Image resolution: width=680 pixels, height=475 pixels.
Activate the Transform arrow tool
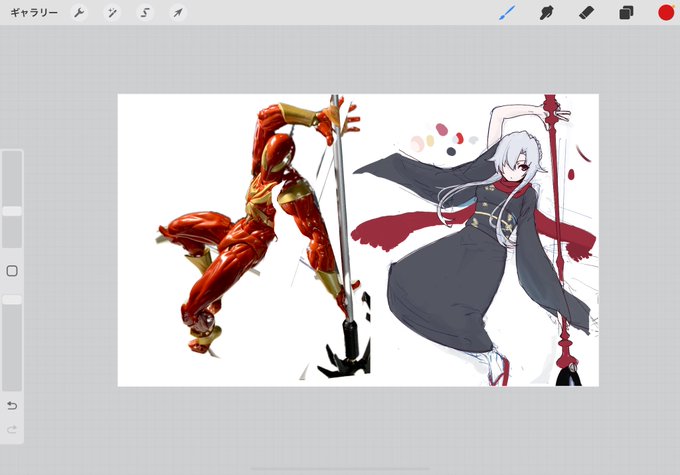pos(178,13)
